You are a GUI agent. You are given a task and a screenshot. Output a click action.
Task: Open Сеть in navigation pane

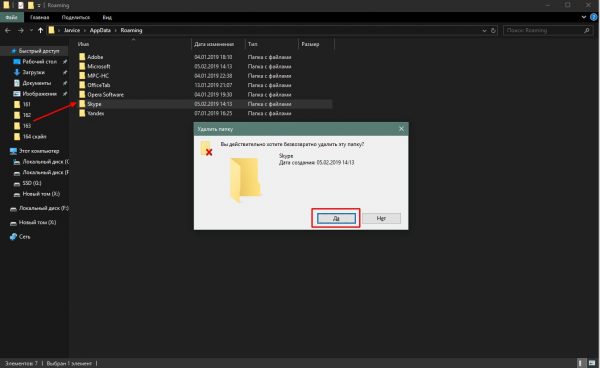[24, 237]
